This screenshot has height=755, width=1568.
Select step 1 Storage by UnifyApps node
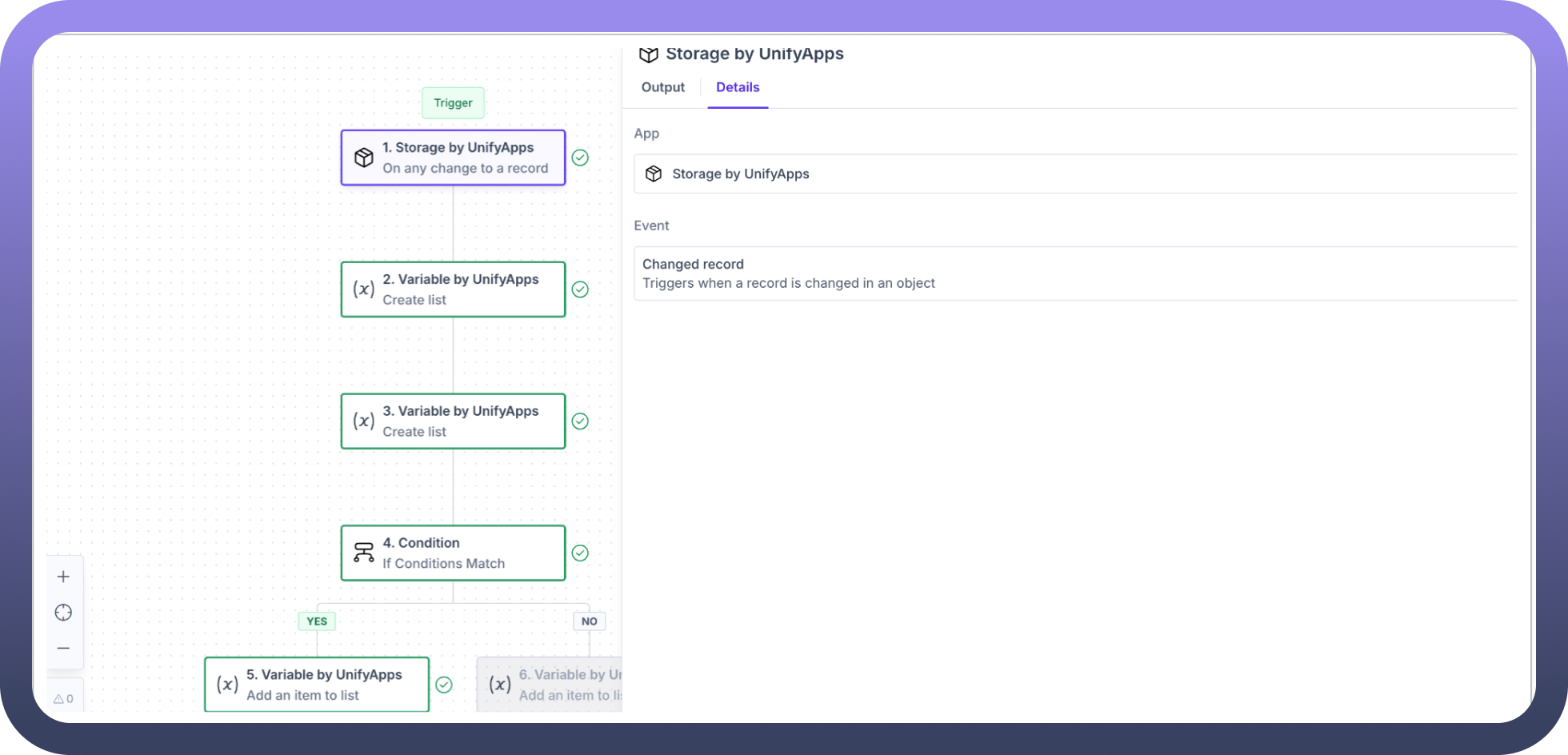pos(454,158)
